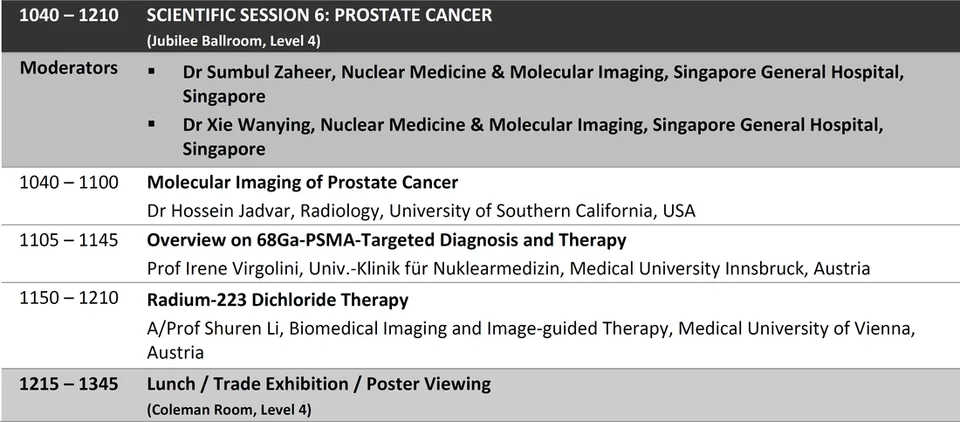Click the 1105 – 1145 time slot
The width and height of the screenshot is (960, 422).
click(x=69, y=240)
